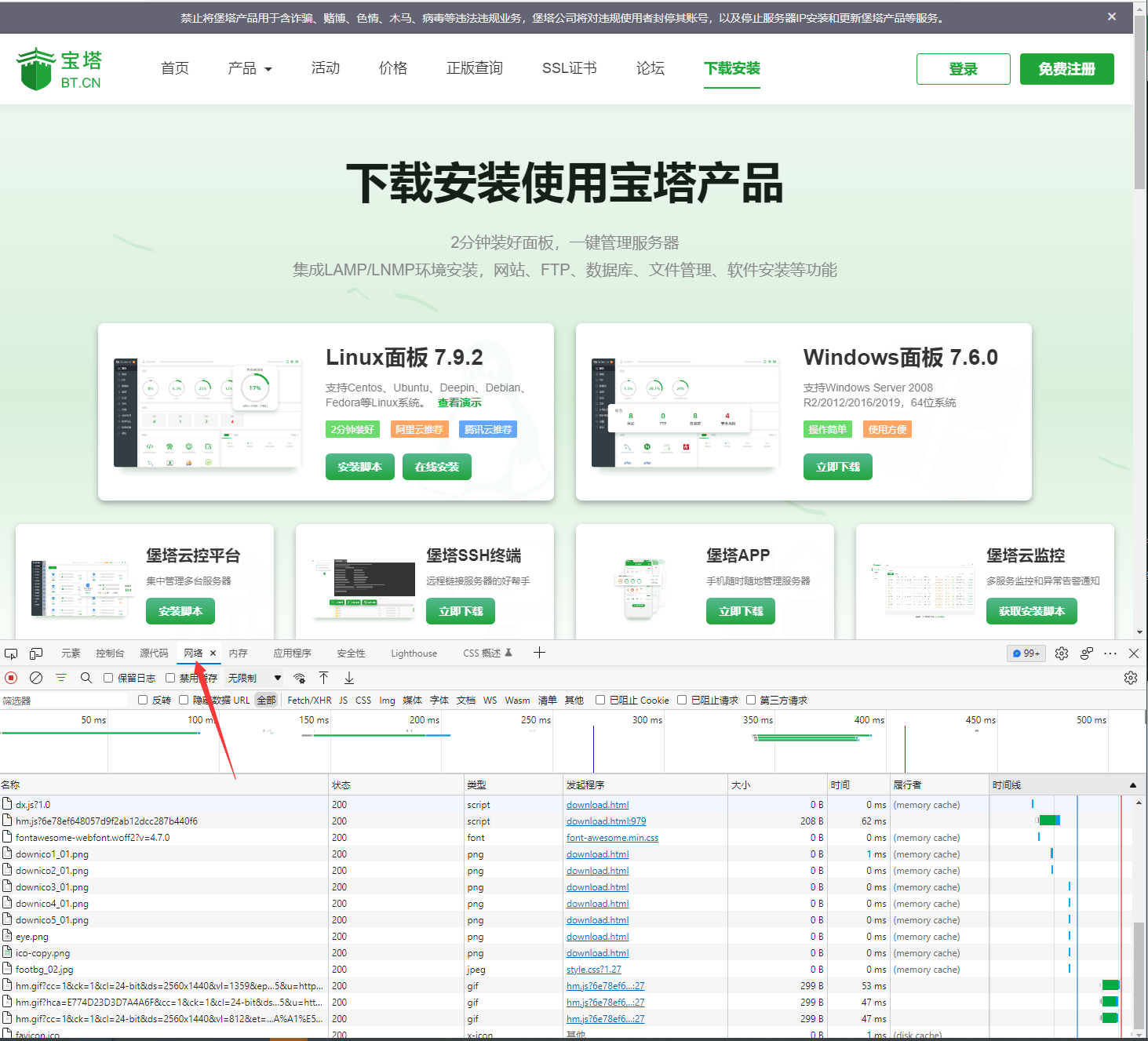Activate the DevTools inspect element picker icon
The width and height of the screenshot is (1148, 1041).
11,653
